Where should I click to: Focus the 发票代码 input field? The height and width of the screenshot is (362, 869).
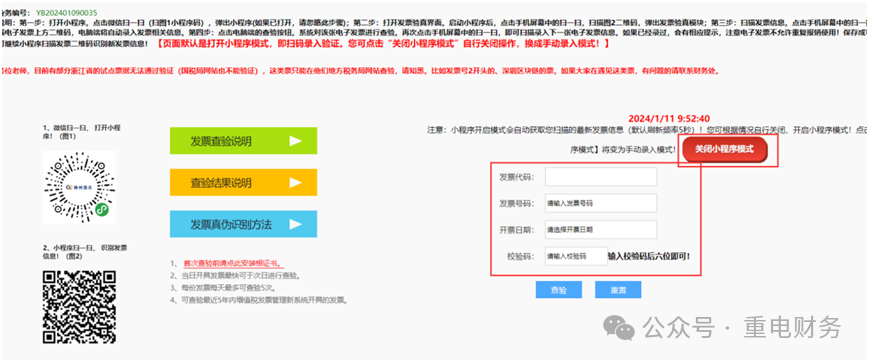601,177
